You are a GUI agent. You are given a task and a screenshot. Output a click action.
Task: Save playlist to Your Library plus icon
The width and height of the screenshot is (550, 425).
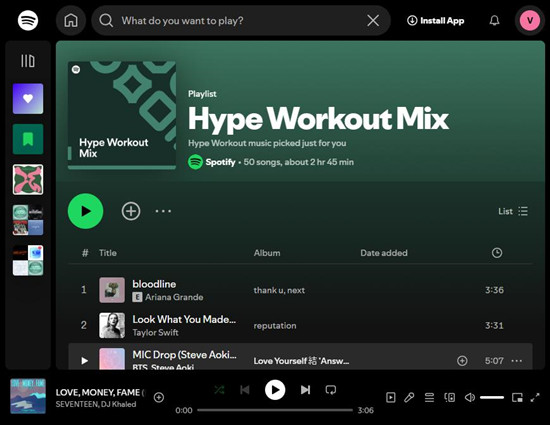pyautogui.click(x=131, y=211)
